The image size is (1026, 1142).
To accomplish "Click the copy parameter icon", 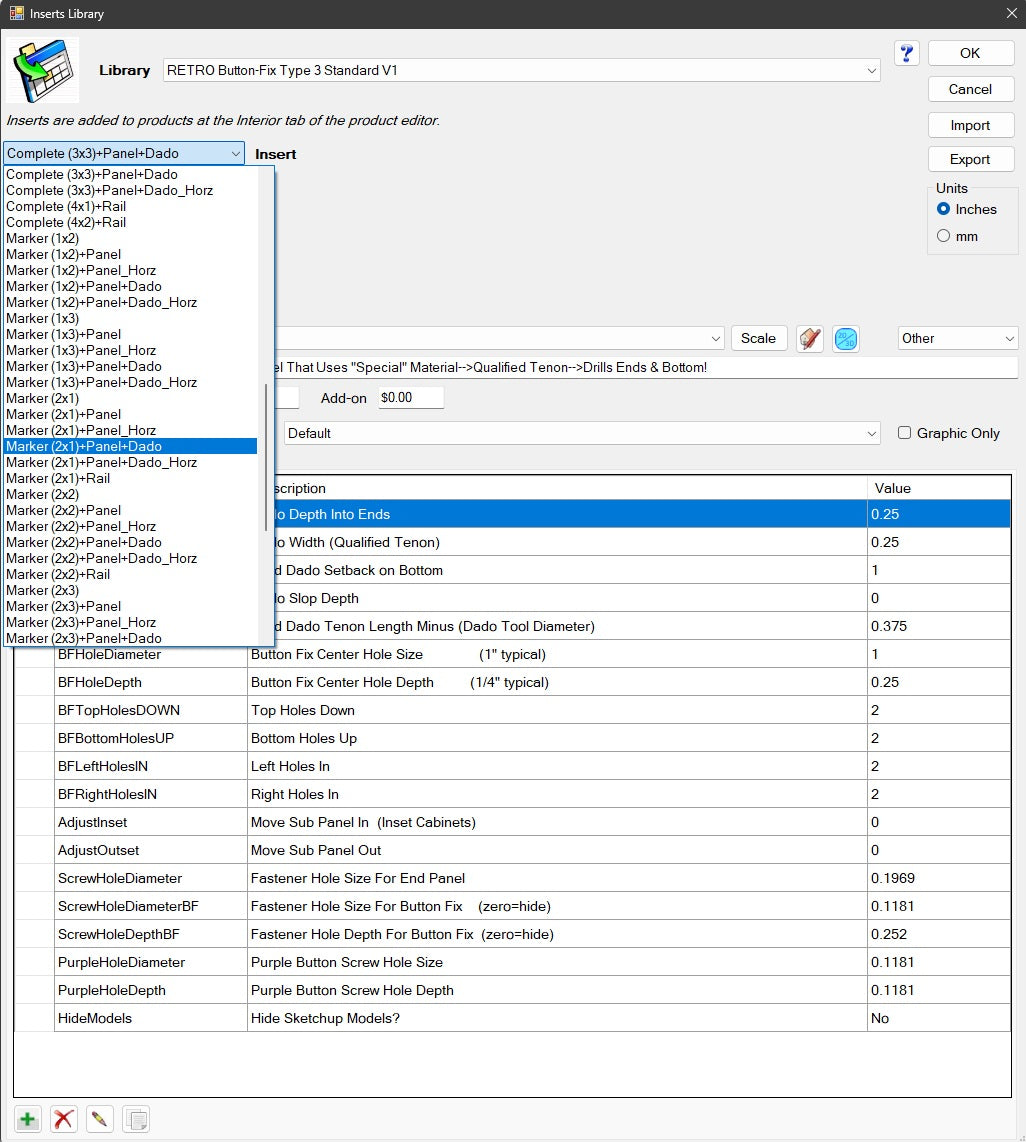I will [136, 1119].
